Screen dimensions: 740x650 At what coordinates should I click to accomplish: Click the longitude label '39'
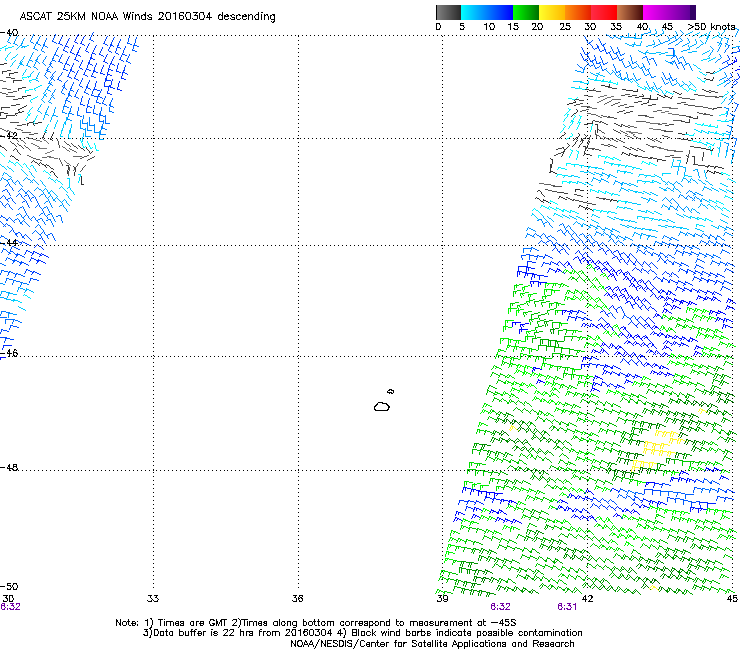click(x=442, y=599)
